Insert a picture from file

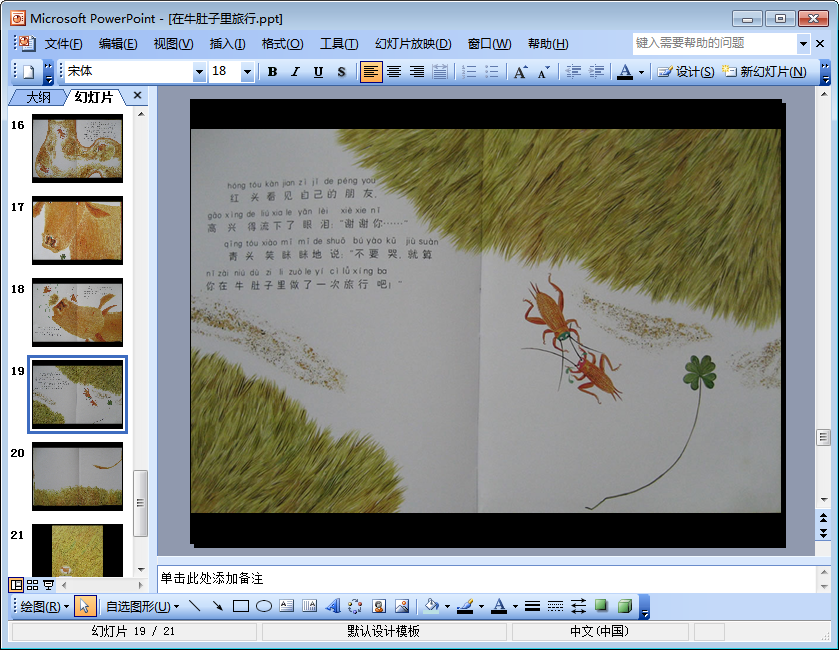pyautogui.click(x=402, y=606)
